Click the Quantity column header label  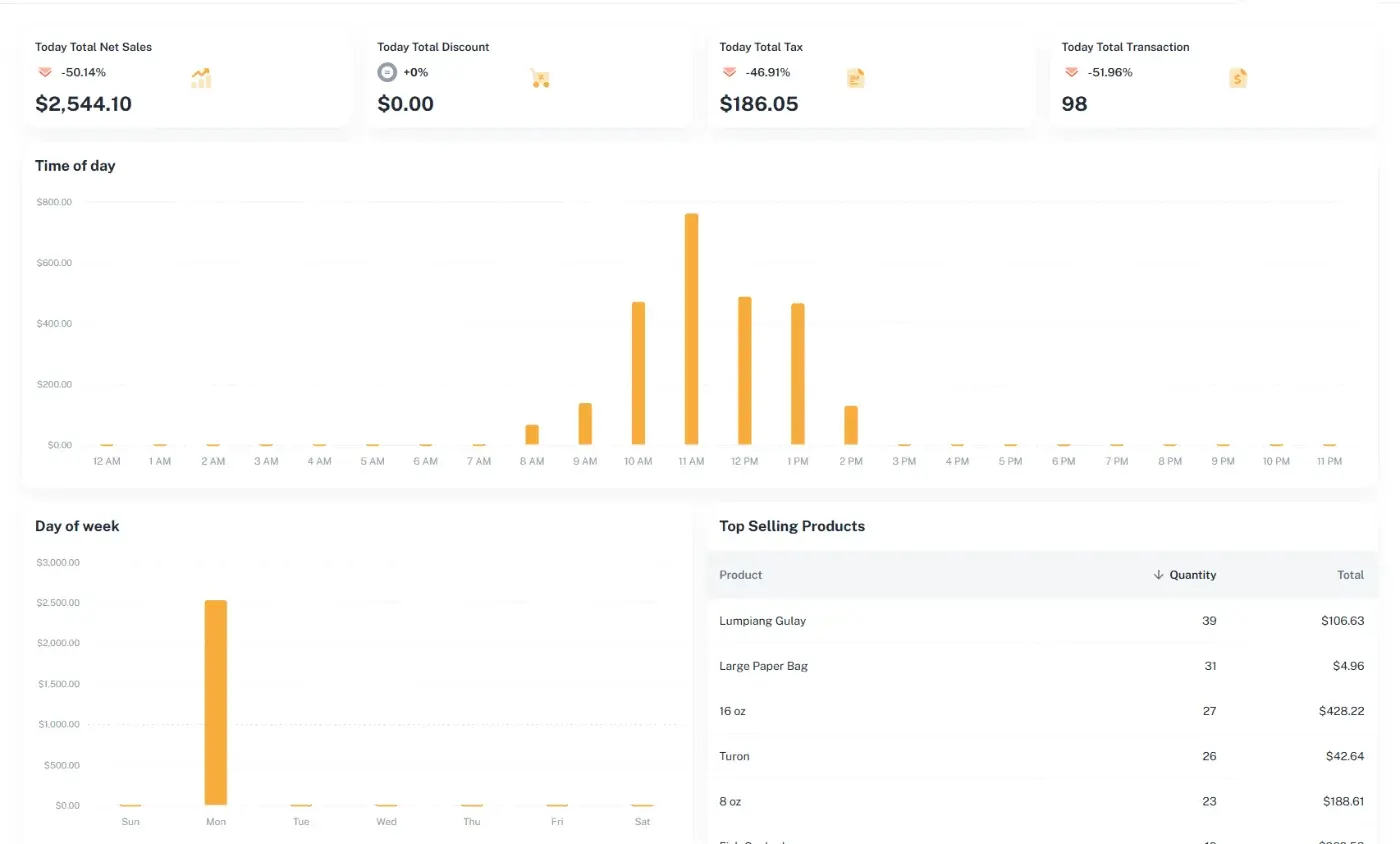pos(1193,575)
